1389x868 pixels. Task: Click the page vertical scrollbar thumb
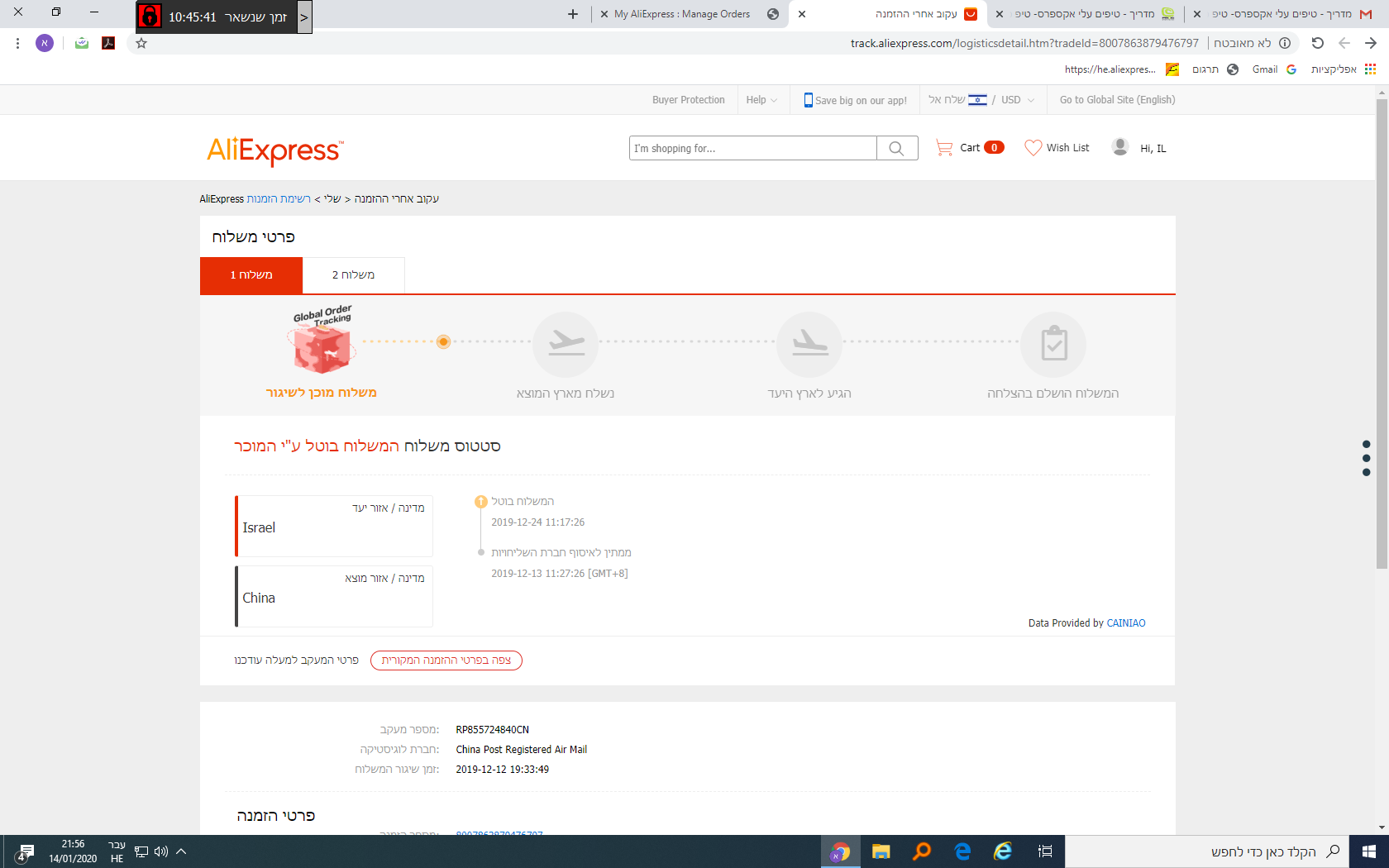point(1382,334)
